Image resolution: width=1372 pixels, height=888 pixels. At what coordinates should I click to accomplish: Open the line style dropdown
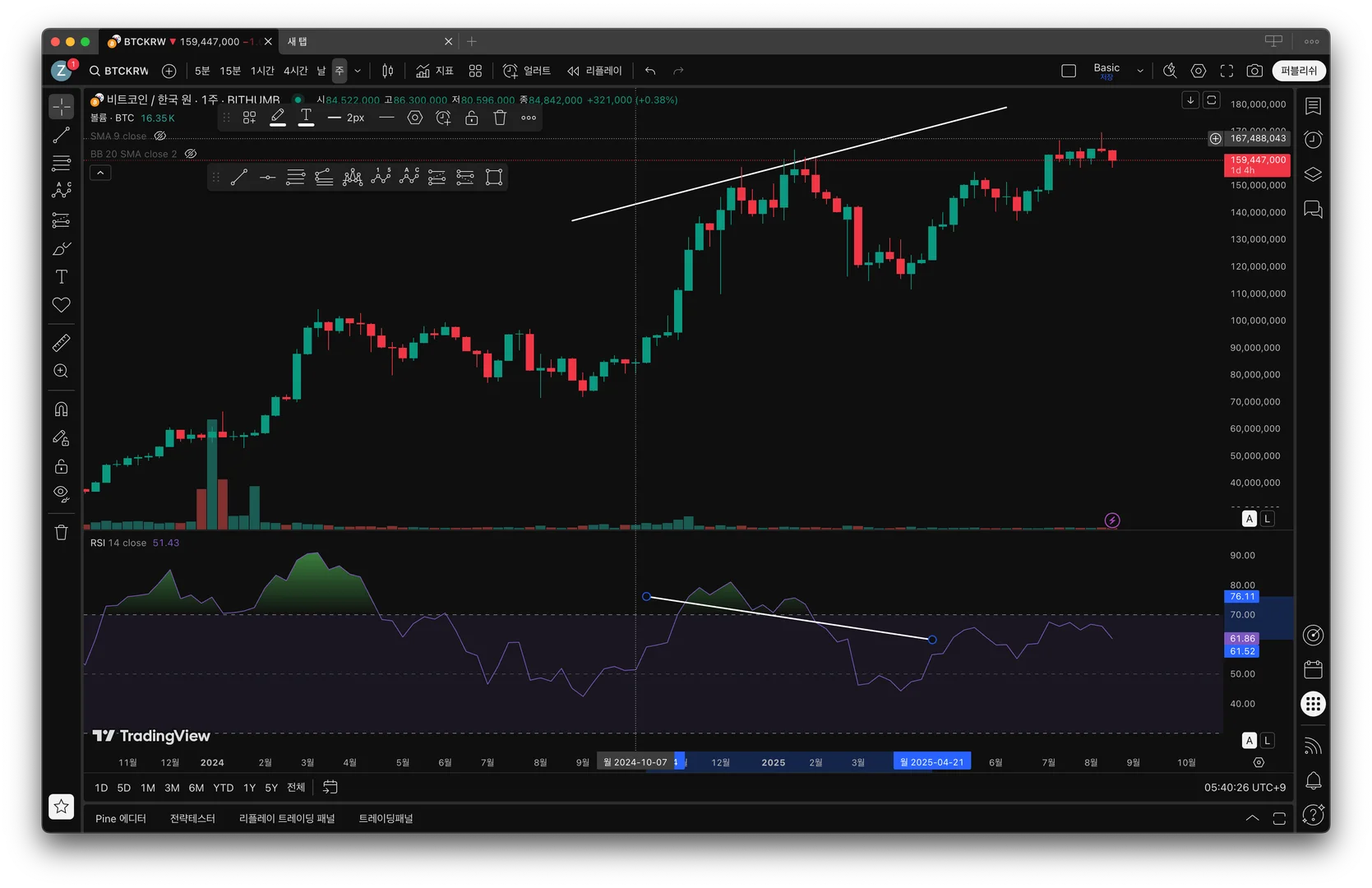(x=387, y=118)
